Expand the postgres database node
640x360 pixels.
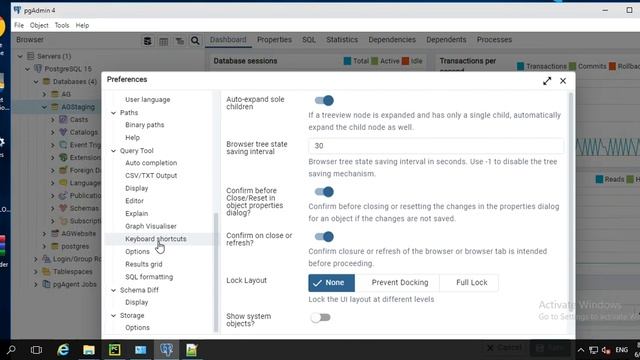pyautogui.click(x=44, y=247)
